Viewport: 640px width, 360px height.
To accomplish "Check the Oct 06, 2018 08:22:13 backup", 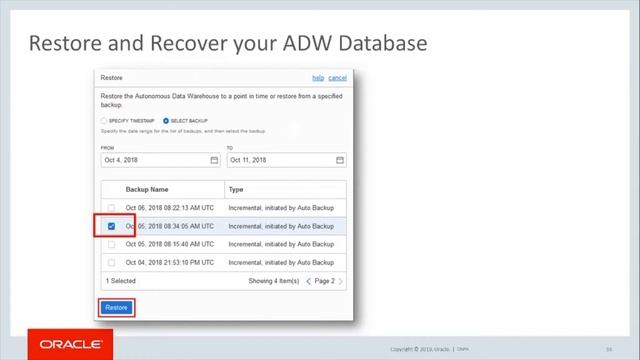I will coord(111,208).
